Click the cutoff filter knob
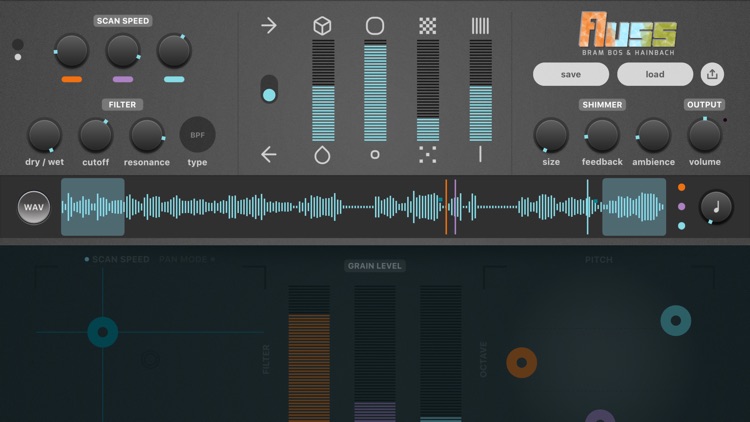 click(x=96, y=135)
